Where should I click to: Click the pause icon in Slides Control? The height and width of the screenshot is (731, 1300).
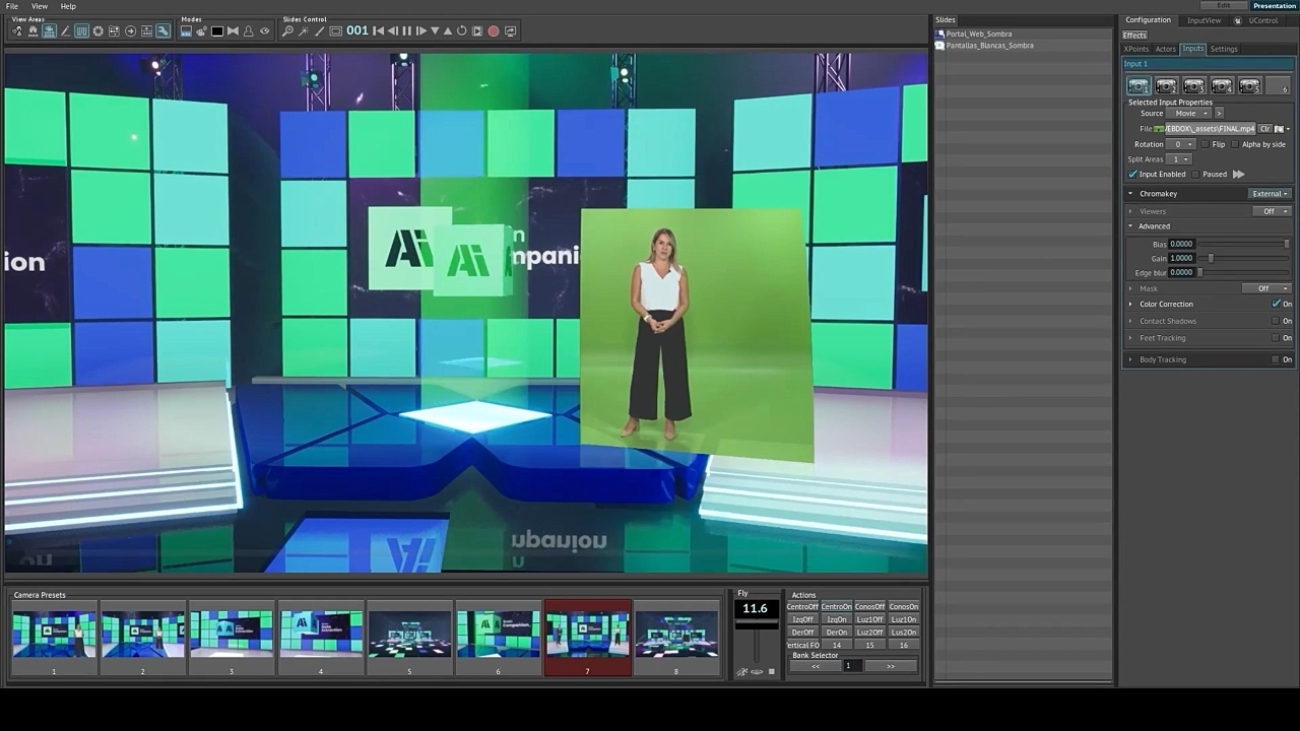tap(407, 32)
